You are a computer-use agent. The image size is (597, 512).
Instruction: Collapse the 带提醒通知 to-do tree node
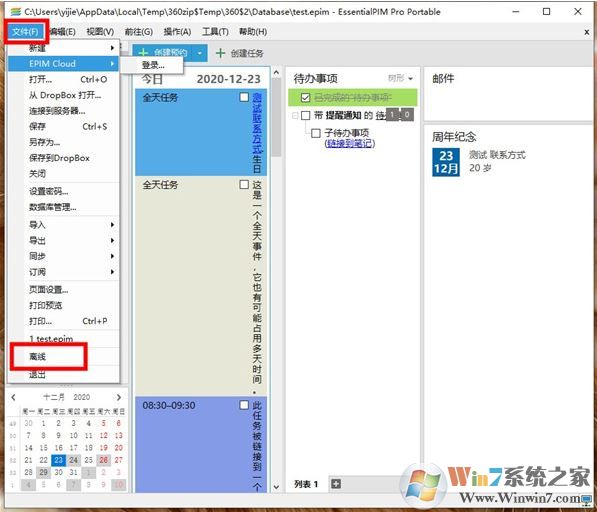(295, 115)
